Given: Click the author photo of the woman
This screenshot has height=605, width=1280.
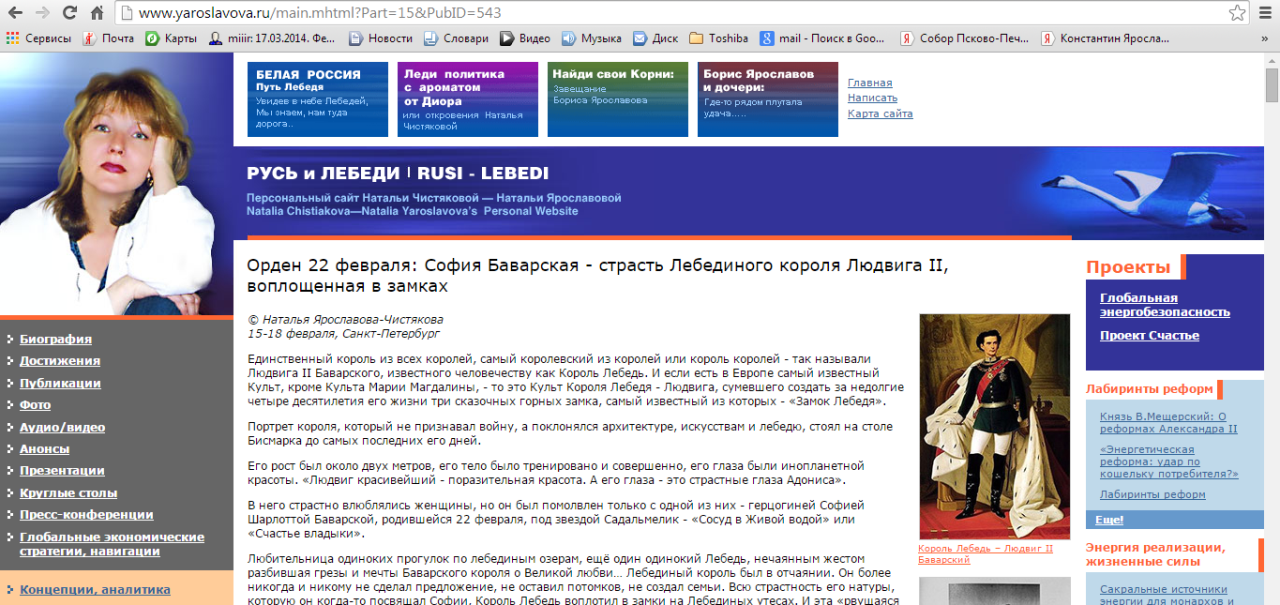Looking at the screenshot, I should 117,183.
